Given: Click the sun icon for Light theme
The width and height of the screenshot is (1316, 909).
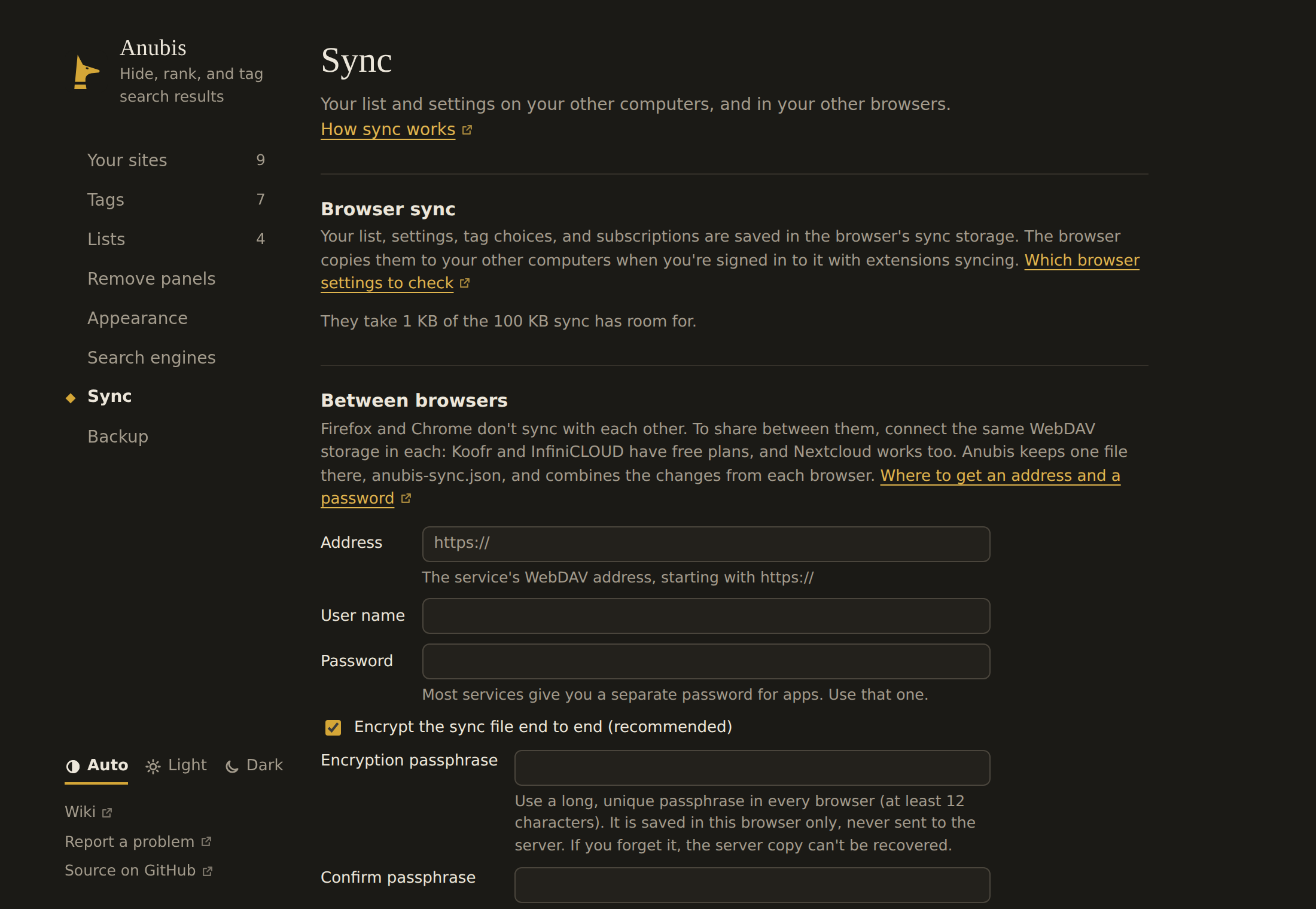Looking at the screenshot, I should [153, 766].
